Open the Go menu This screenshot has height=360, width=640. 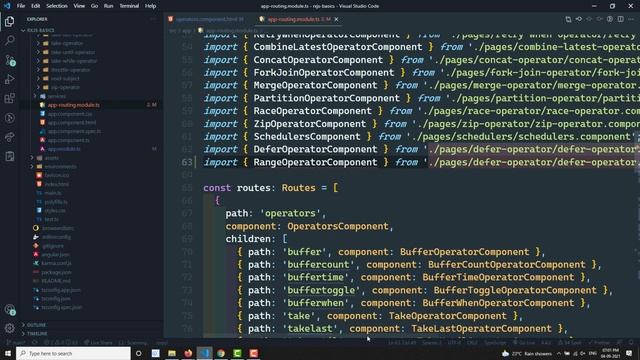point(94,6)
